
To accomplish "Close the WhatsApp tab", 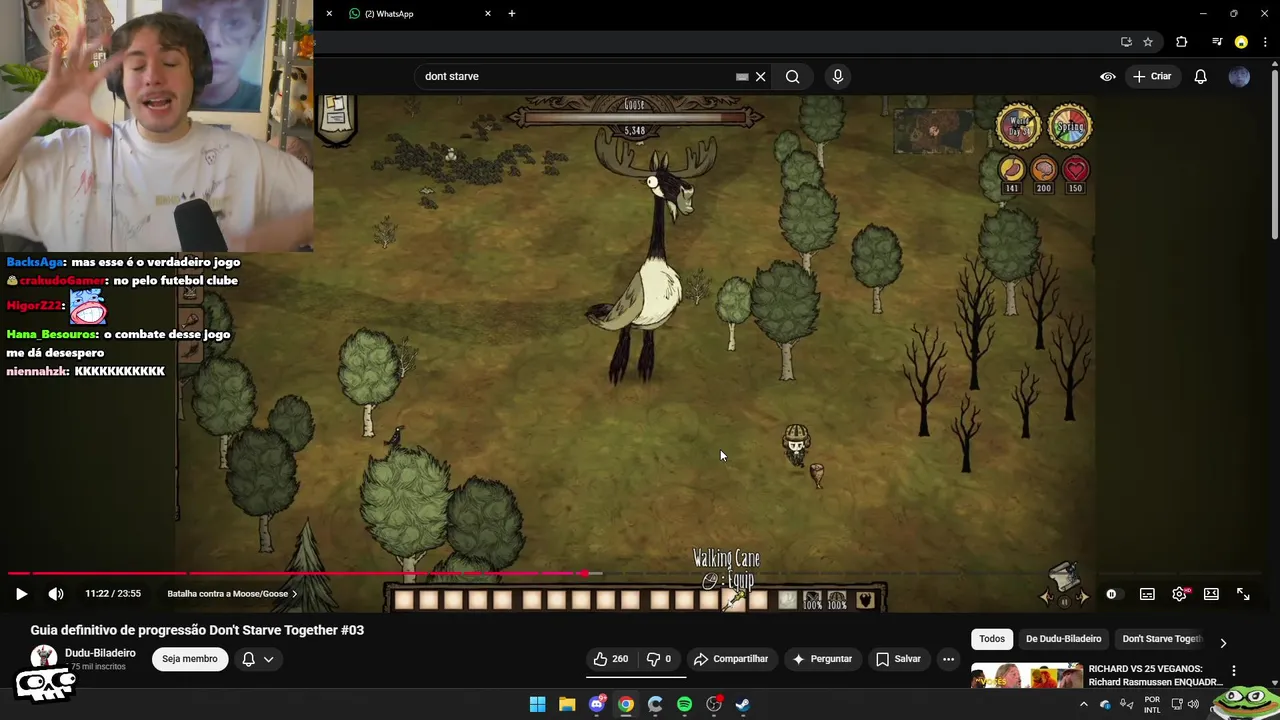I will click(x=488, y=14).
